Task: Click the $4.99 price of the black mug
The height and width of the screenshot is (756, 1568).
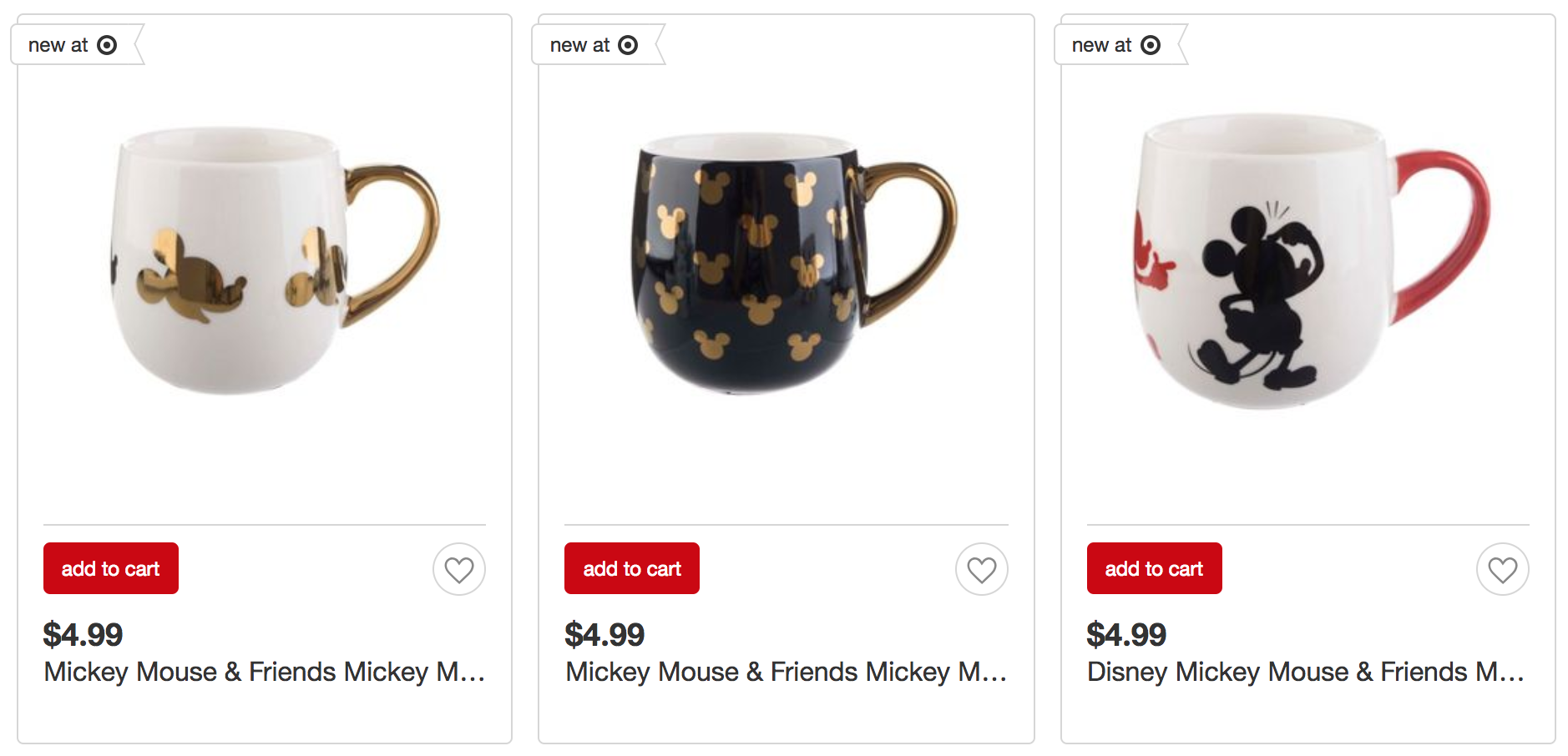Action: point(604,635)
